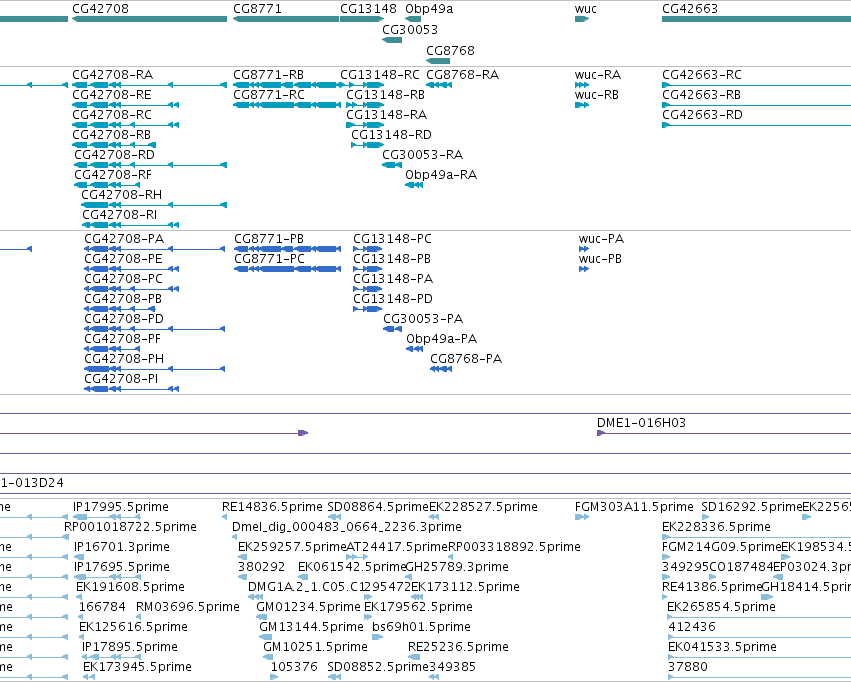Select transcript wuc-RA
851x682 pixels.
pyautogui.click(x=598, y=75)
